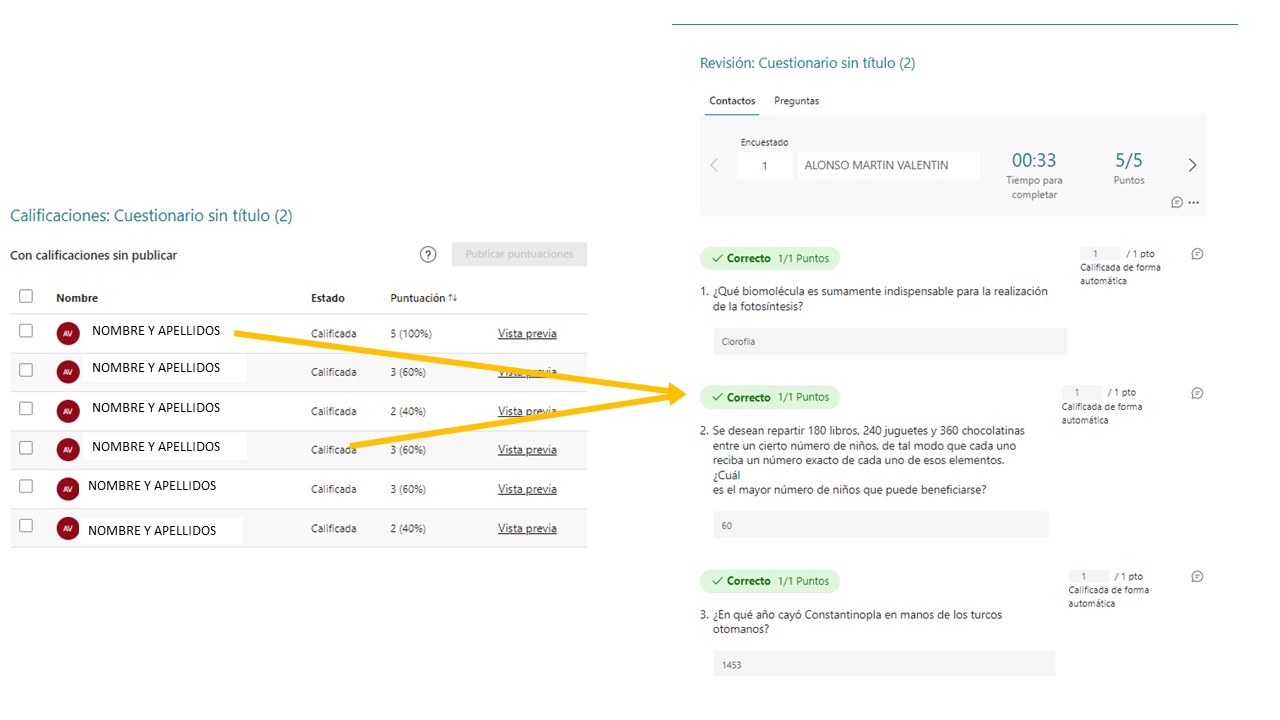Go to next respondent with right chevron
Viewport: 1280px width, 720px height.
click(x=1192, y=165)
